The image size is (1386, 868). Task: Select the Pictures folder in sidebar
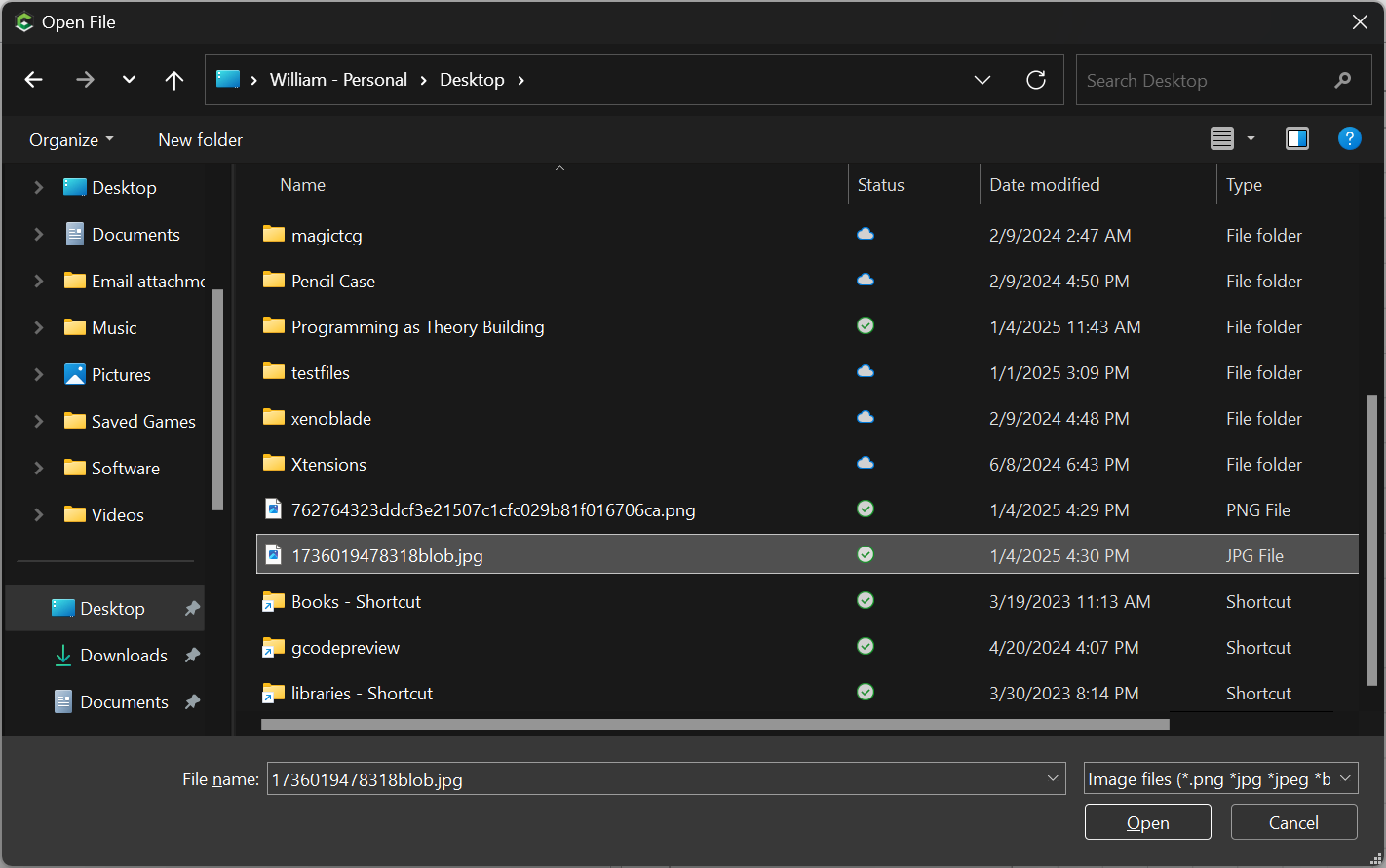pos(121,374)
